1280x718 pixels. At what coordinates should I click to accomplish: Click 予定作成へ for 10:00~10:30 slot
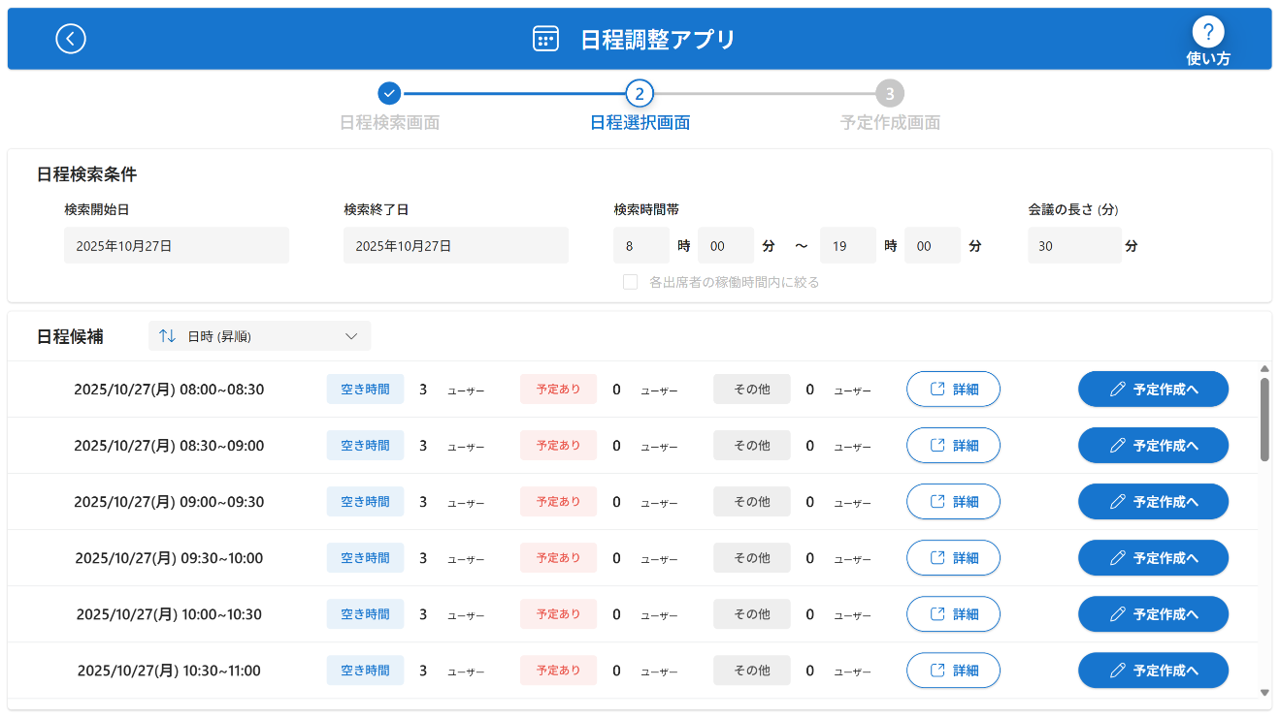click(1152, 614)
